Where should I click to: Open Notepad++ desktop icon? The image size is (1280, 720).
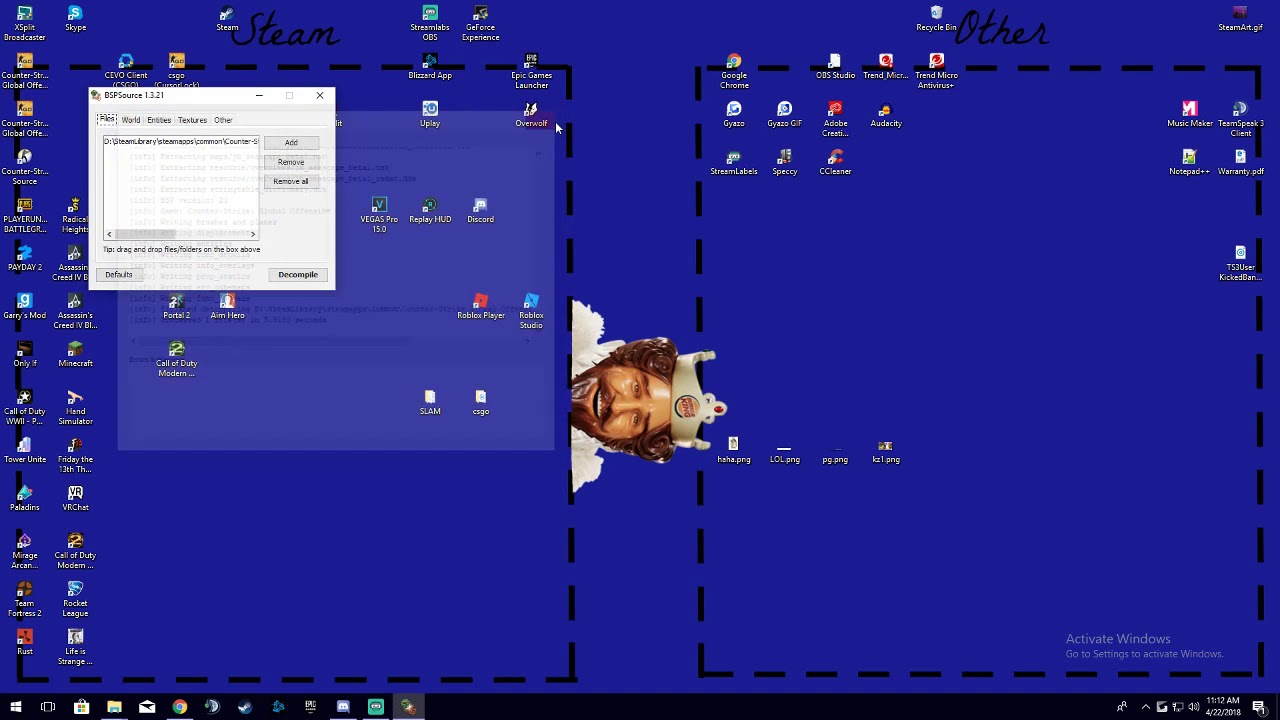pos(1189,163)
